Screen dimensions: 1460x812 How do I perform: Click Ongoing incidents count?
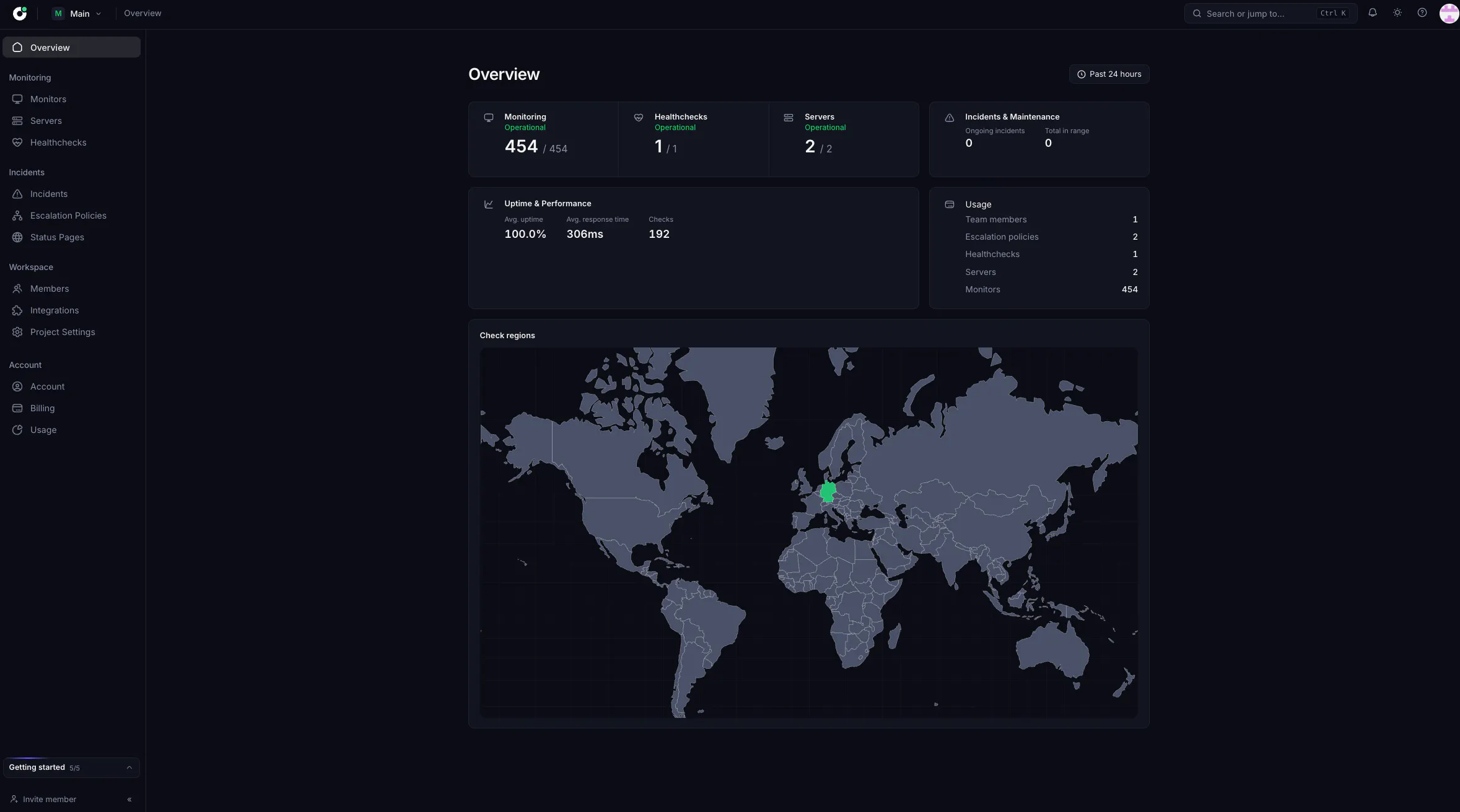969,143
